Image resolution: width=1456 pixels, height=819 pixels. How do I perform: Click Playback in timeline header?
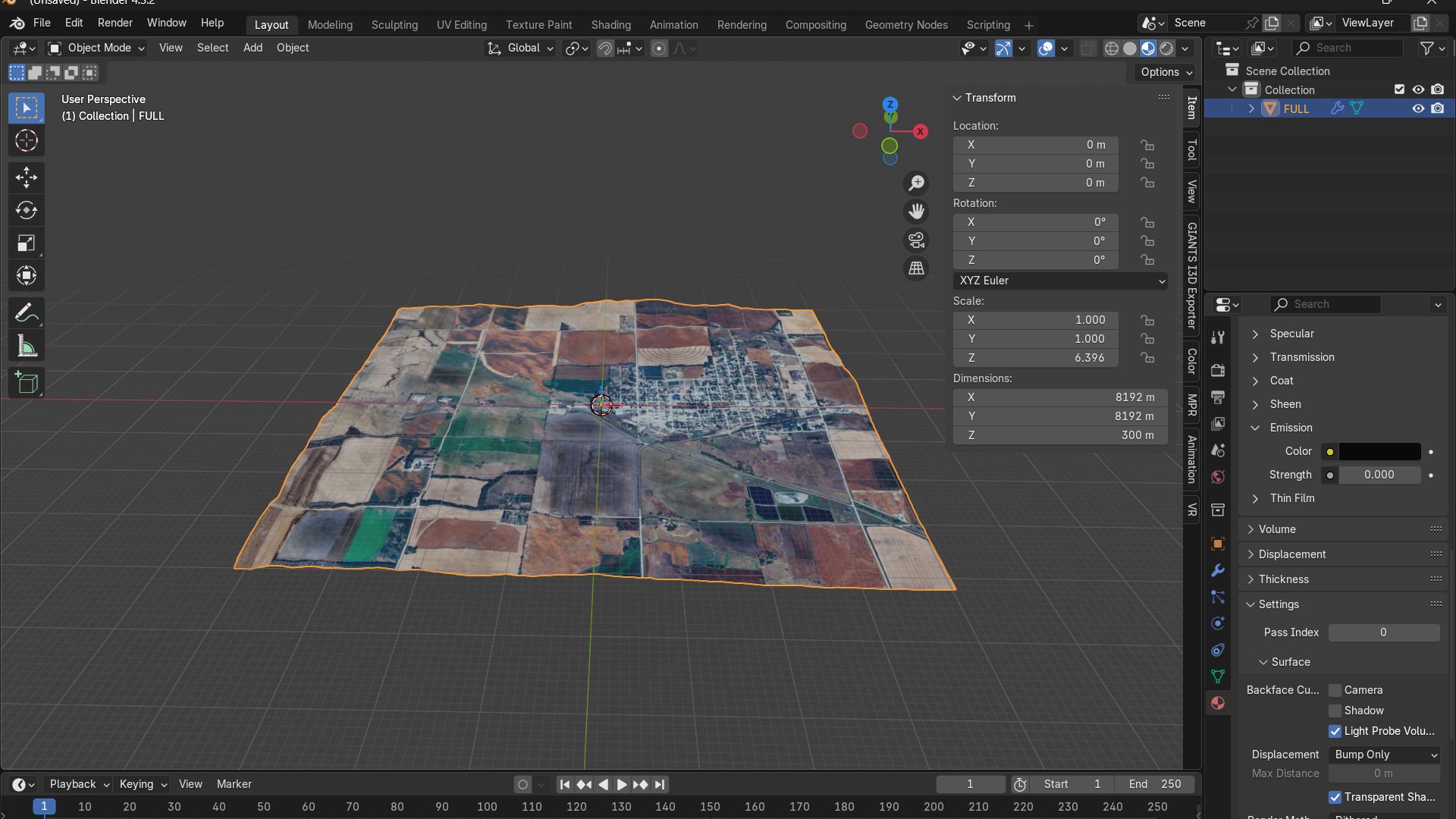tap(79, 784)
